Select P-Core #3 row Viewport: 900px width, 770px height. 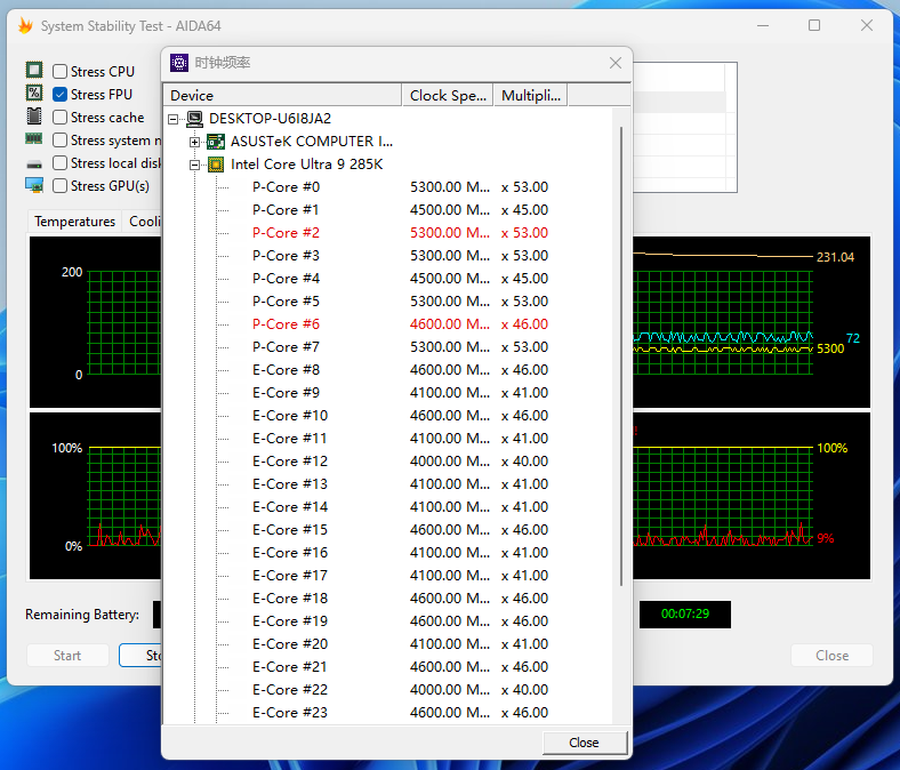[399, 256]
